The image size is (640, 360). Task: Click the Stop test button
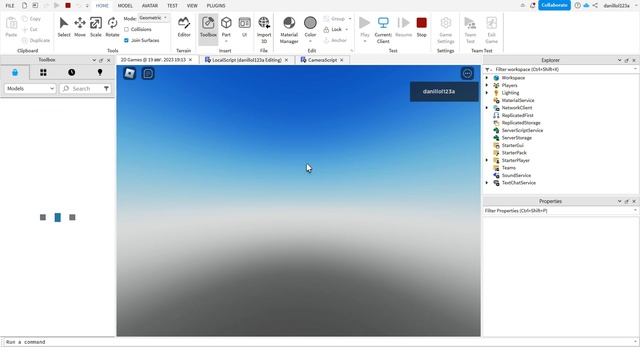point(422,27)
